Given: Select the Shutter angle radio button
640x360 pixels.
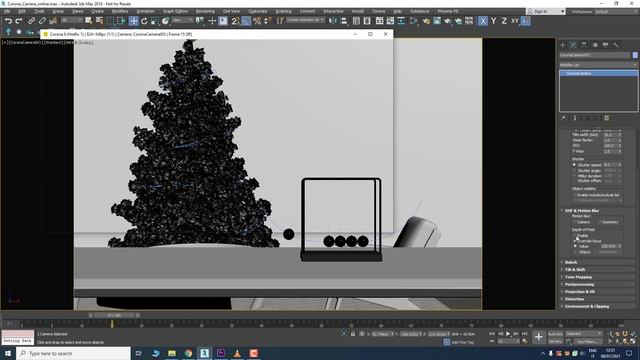Looking at the screenshot, I should pyautogui.click(x=574, y=171).
